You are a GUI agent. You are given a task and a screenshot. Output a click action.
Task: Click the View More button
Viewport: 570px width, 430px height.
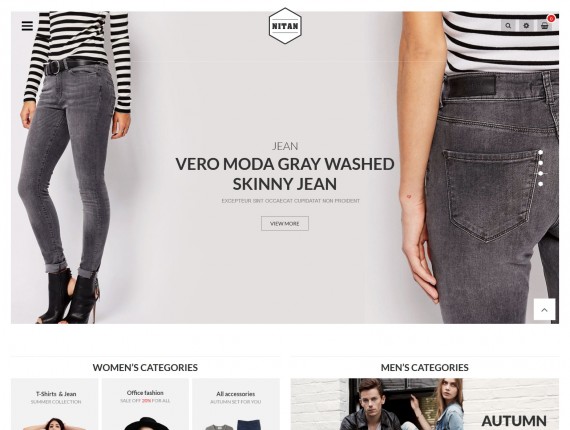pyautogui.click(x=285, y=224)
